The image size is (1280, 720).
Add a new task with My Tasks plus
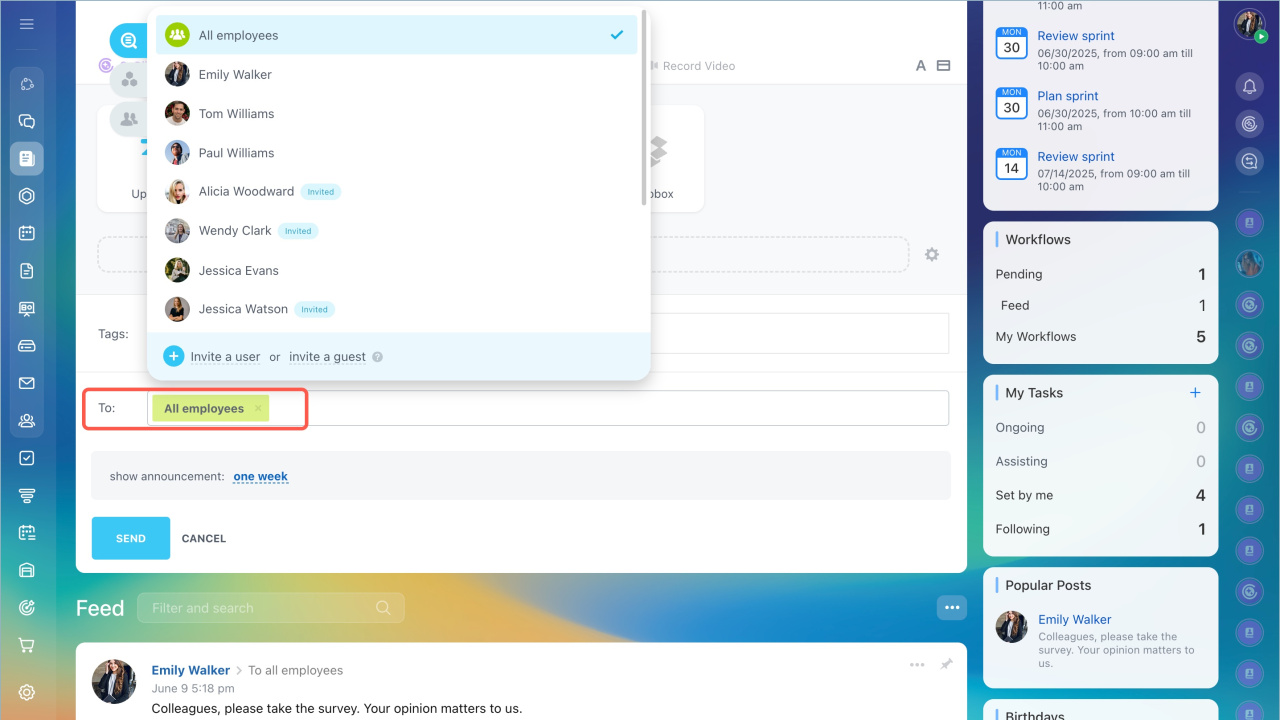coord(1195,393)
